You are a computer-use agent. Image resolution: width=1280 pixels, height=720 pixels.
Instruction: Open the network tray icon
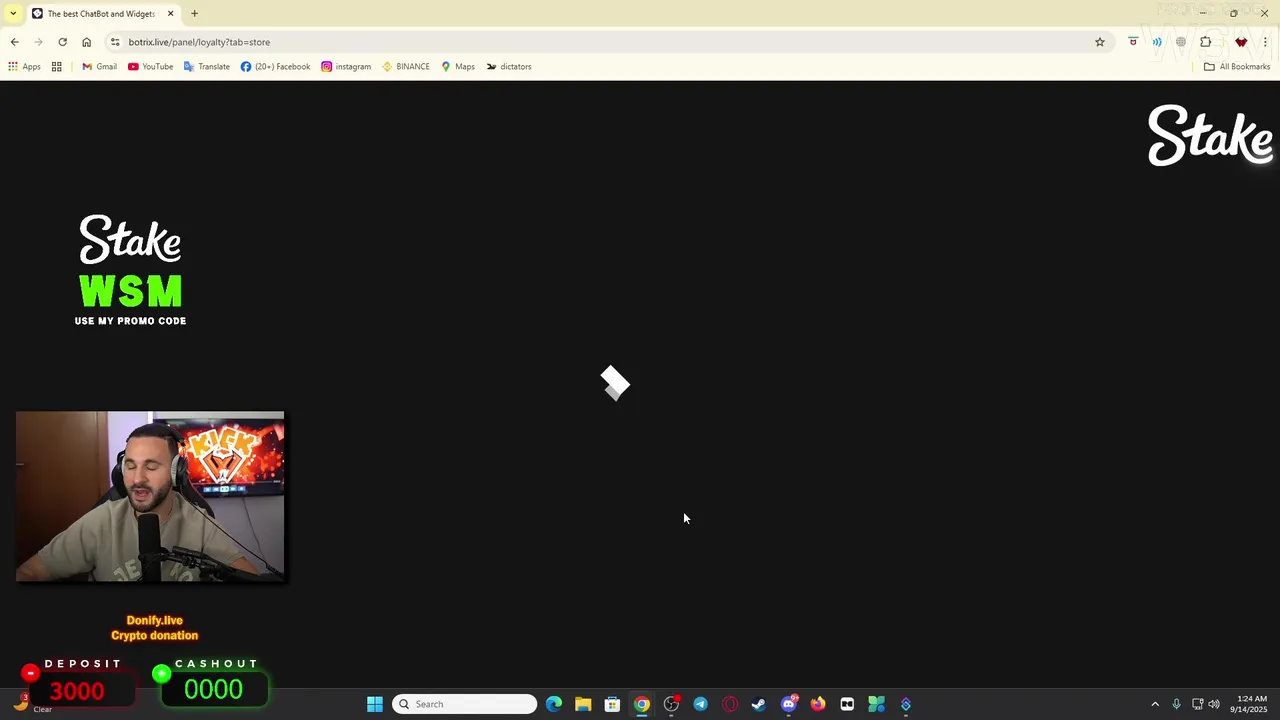(1197, 704)
